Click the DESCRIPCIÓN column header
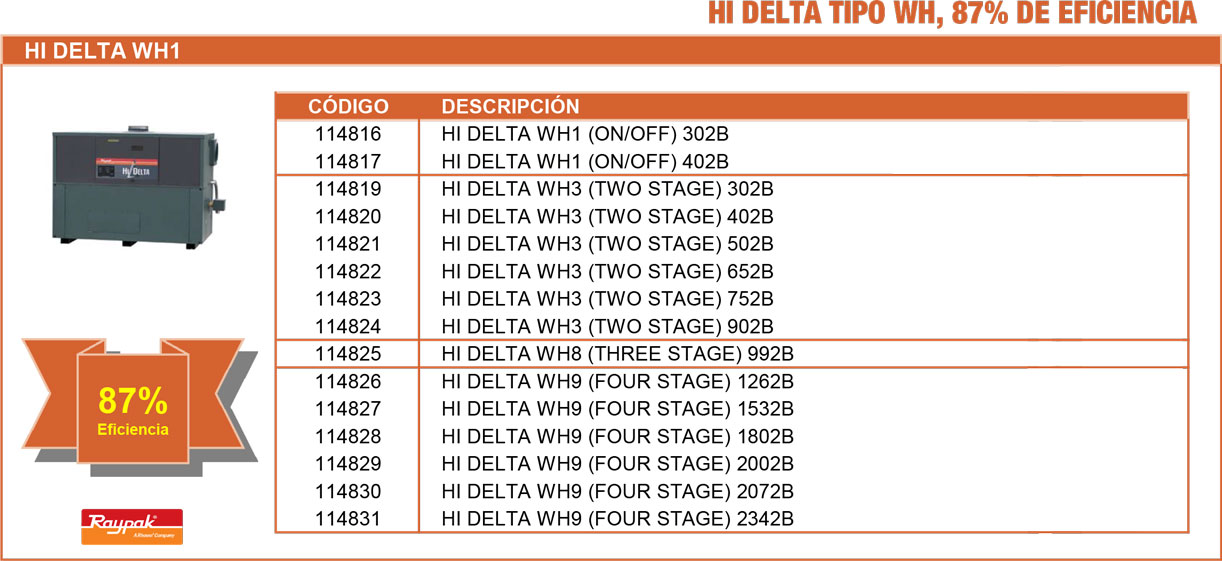This screenshot has width=1222, height=561. click(x=510, y=107)
